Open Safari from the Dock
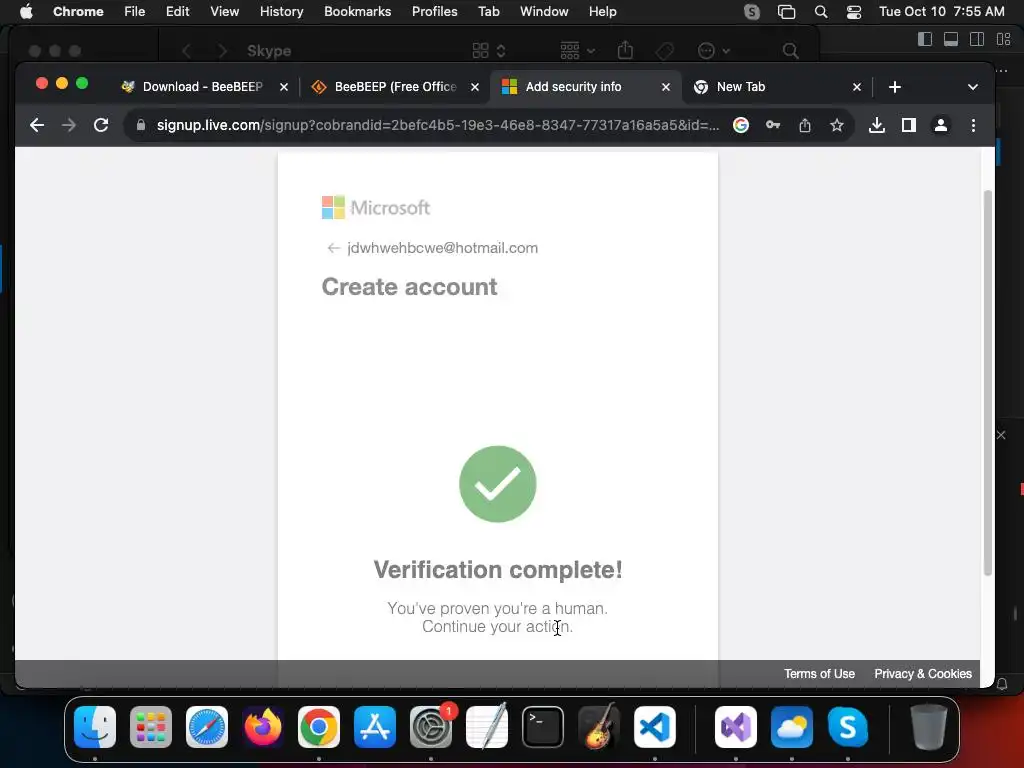 207,727
